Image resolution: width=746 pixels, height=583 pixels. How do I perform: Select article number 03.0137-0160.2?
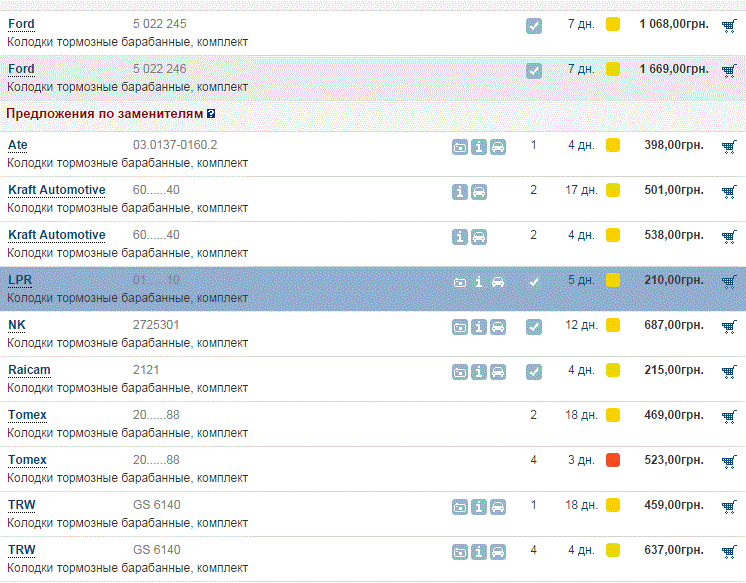[x=175, y=145]
